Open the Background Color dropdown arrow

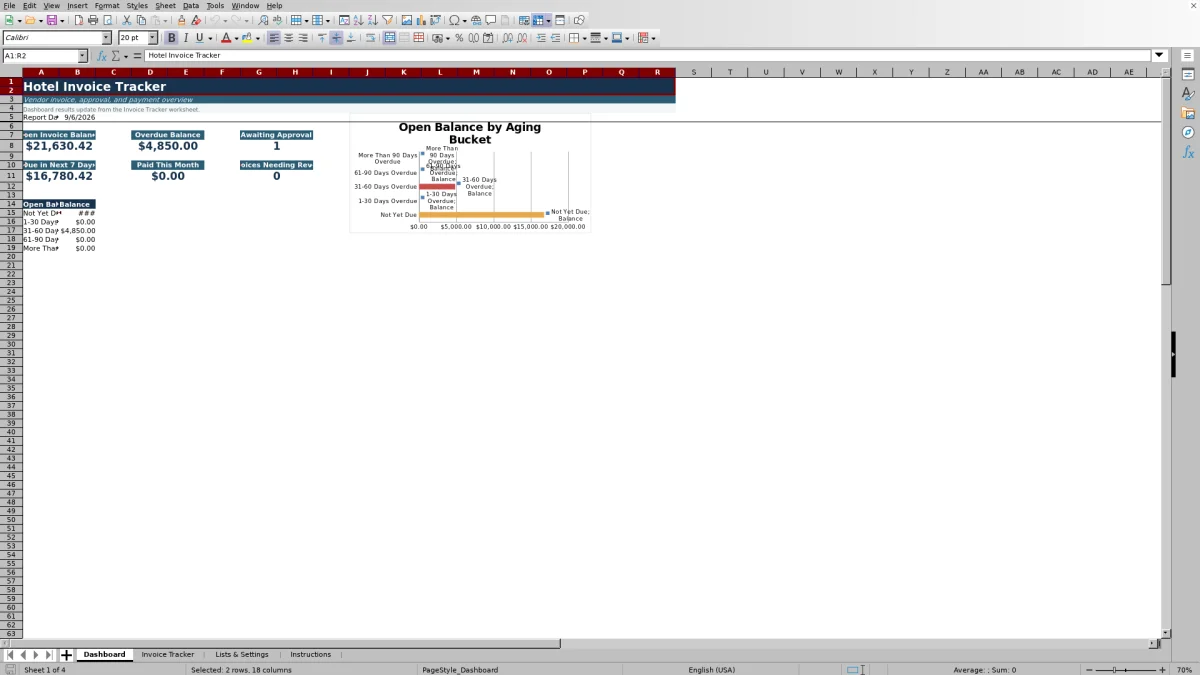click(258, 38)
